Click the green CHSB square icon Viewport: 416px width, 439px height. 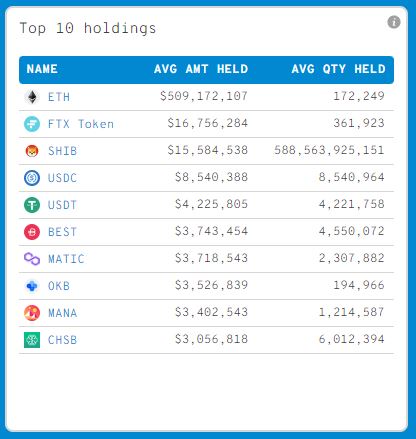click(x=32, y=340)
